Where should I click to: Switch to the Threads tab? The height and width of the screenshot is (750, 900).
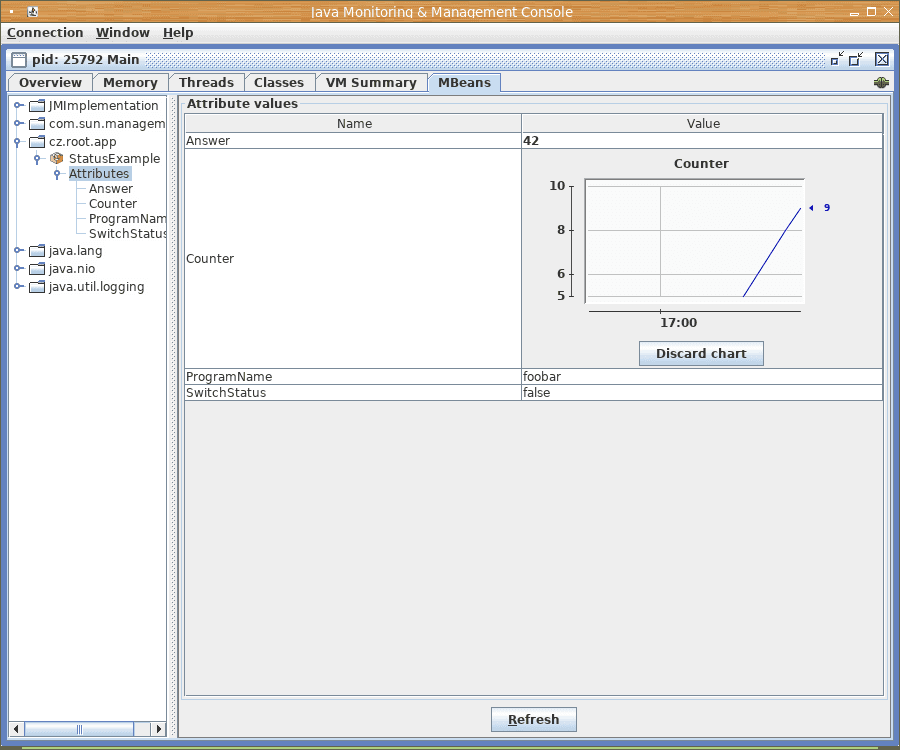click(x=206, y=83)
